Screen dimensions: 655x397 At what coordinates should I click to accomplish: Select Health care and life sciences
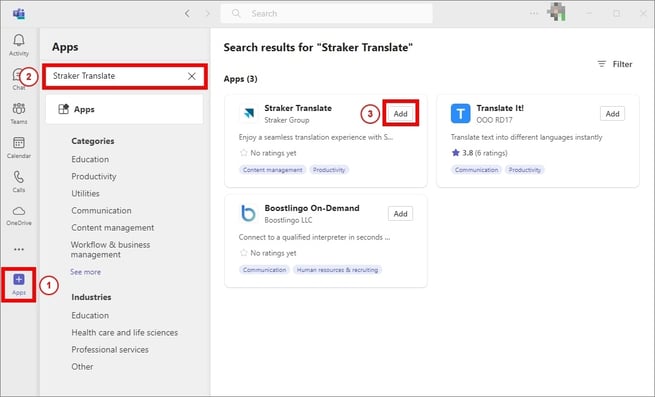tap(124, 333)
